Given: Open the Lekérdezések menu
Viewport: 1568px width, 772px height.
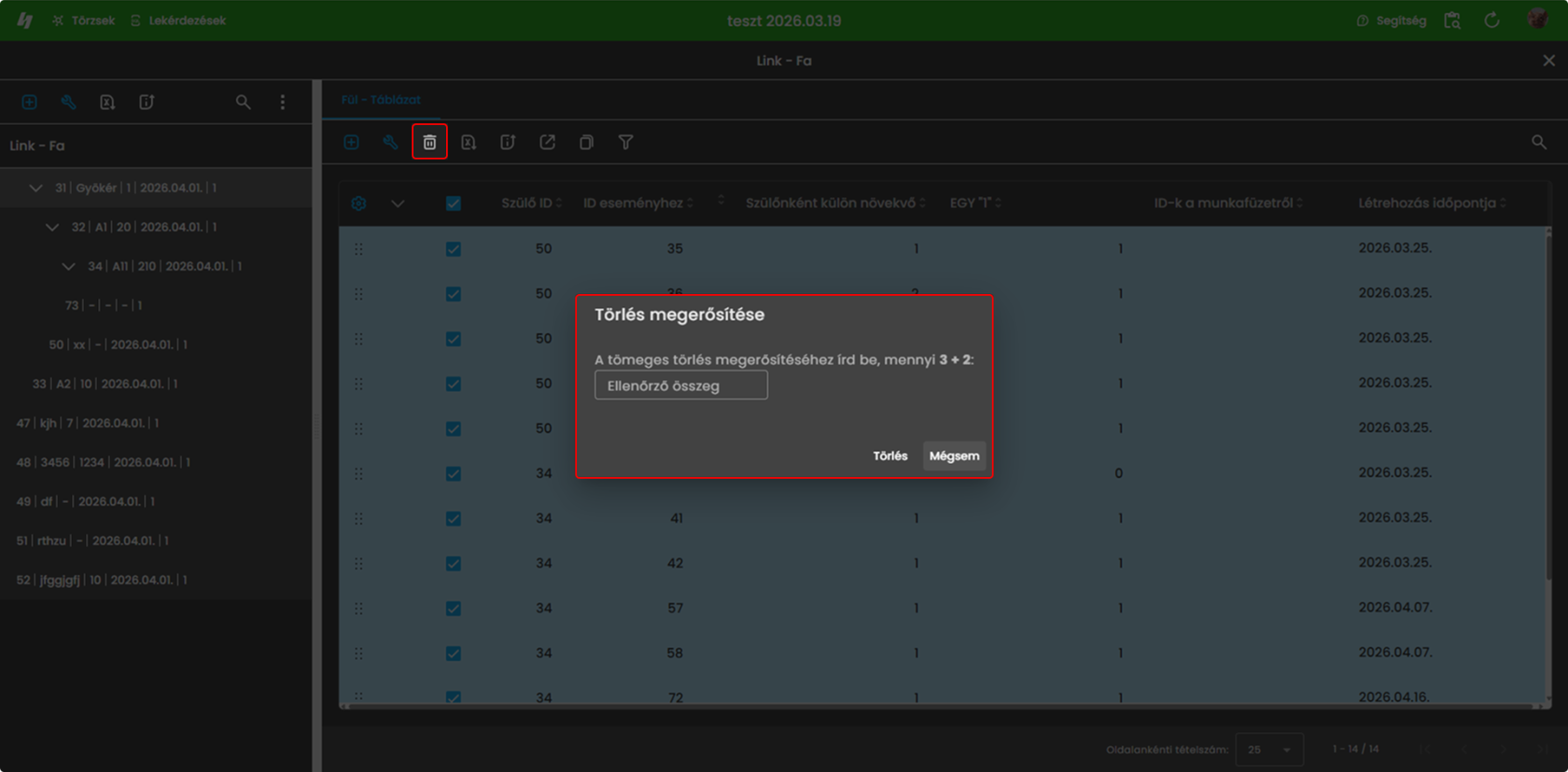Looking at the screenshot, I should (178, 20).
